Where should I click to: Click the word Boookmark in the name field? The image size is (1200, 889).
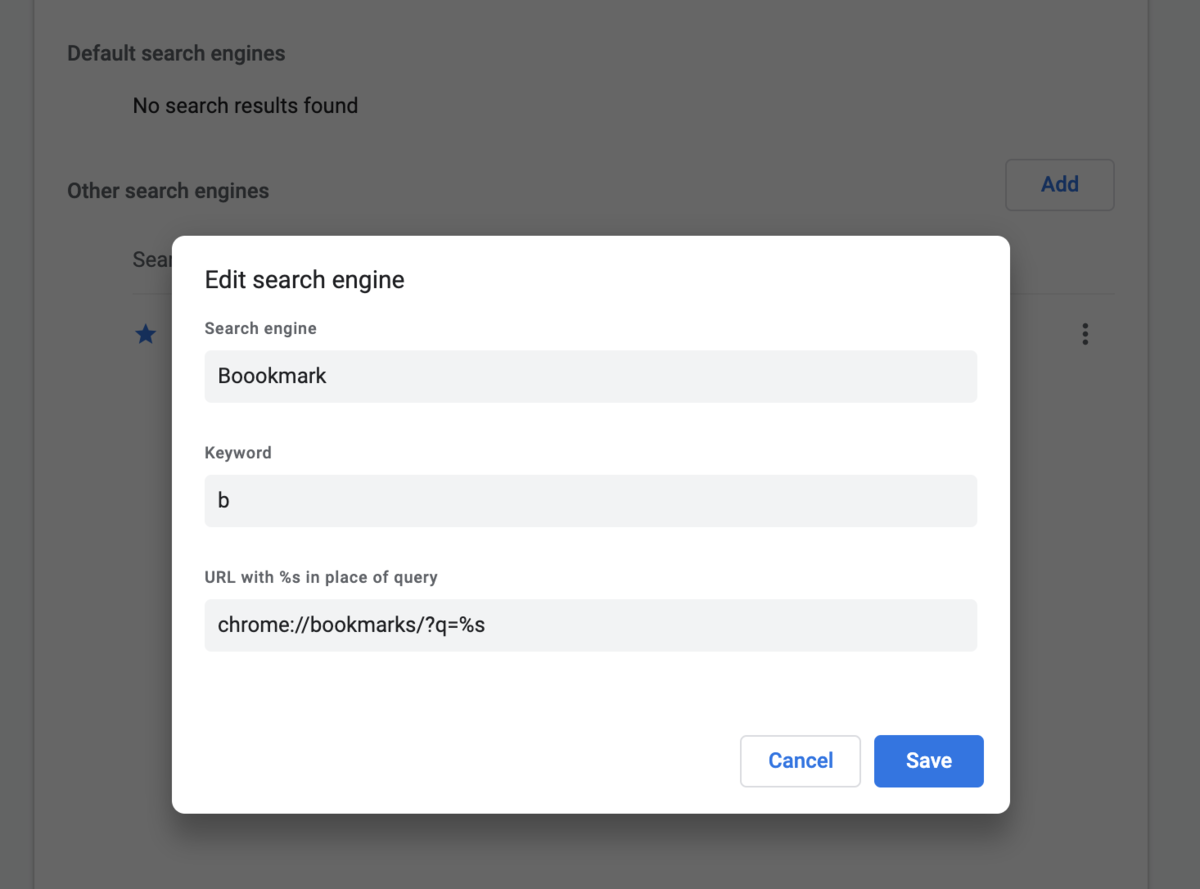tap(272, 377)
